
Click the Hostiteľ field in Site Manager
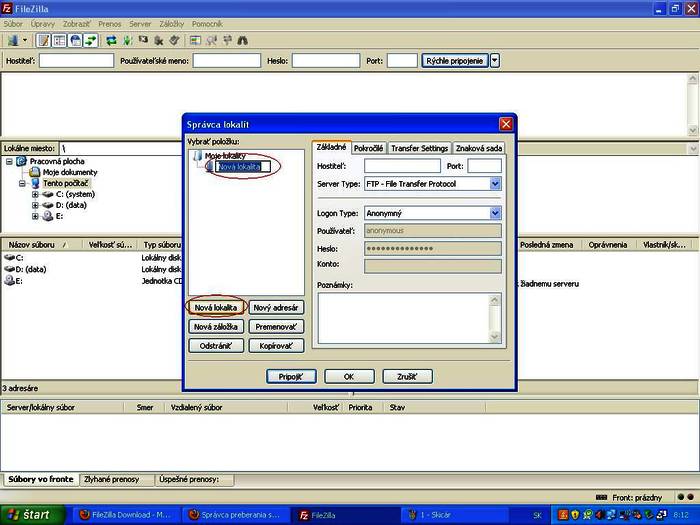tap(402, 166)
